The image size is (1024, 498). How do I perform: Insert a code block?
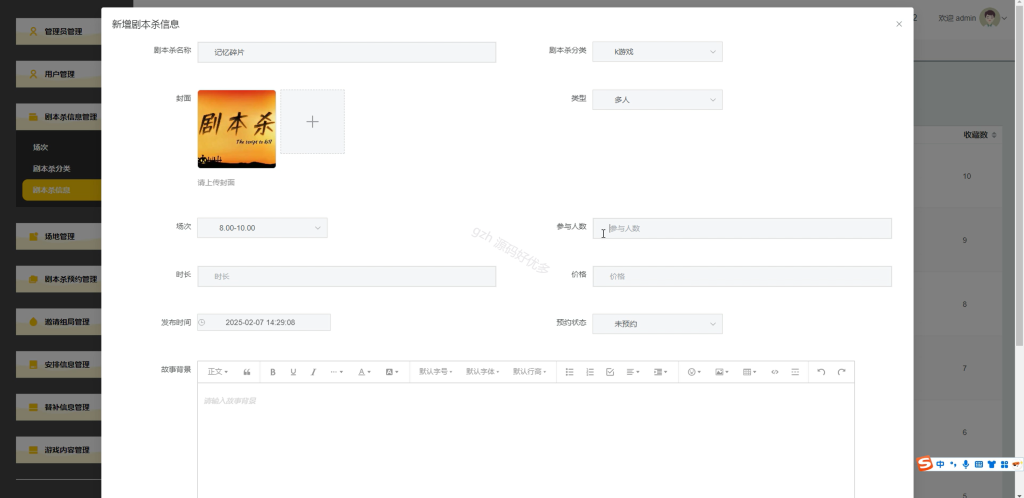(x=775, y=372)
